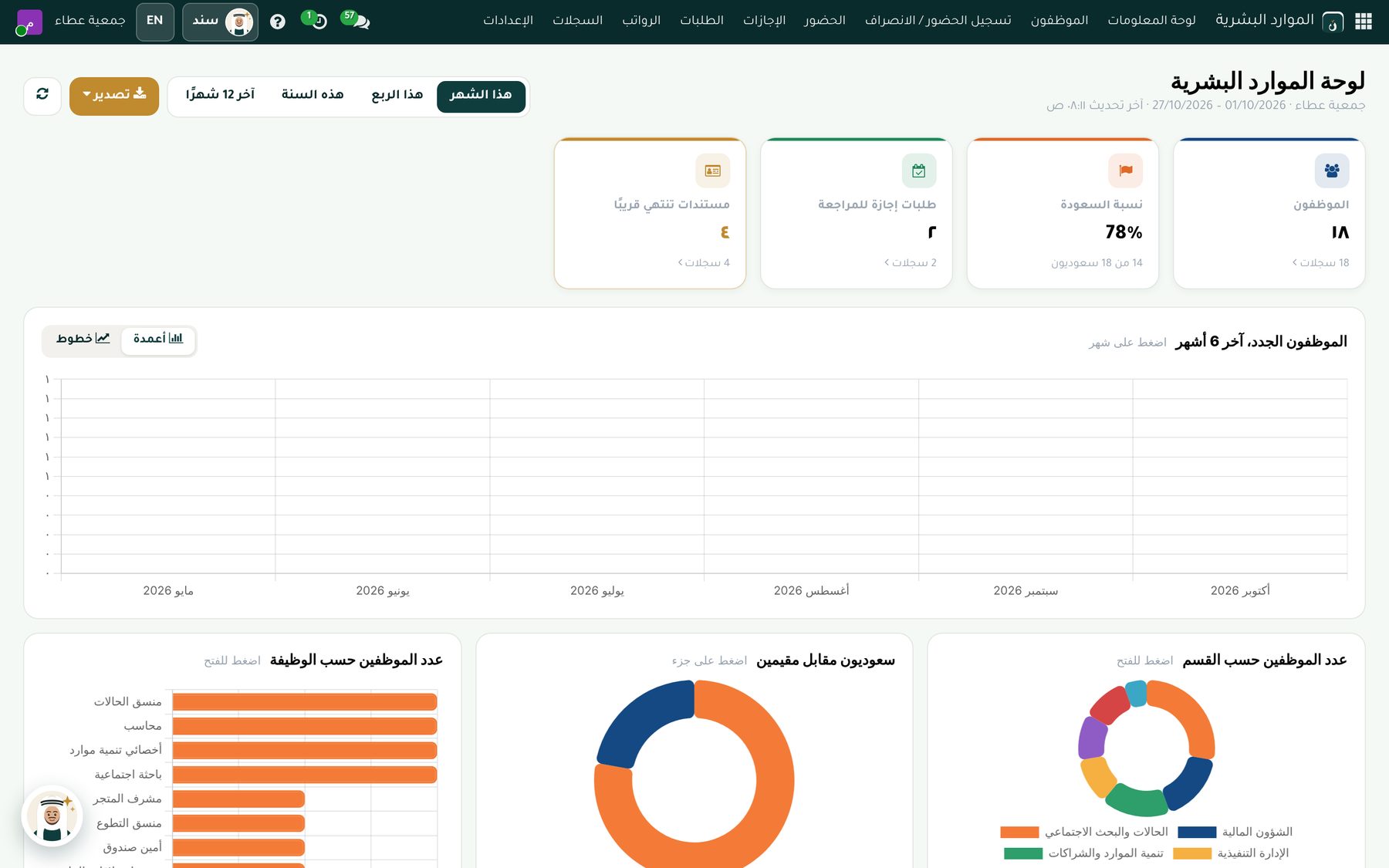1389x868 pixels.
Task: Click the 'منسق الحالات' bar in job chart
Action: pyautogui.click(x=305, y=701)
